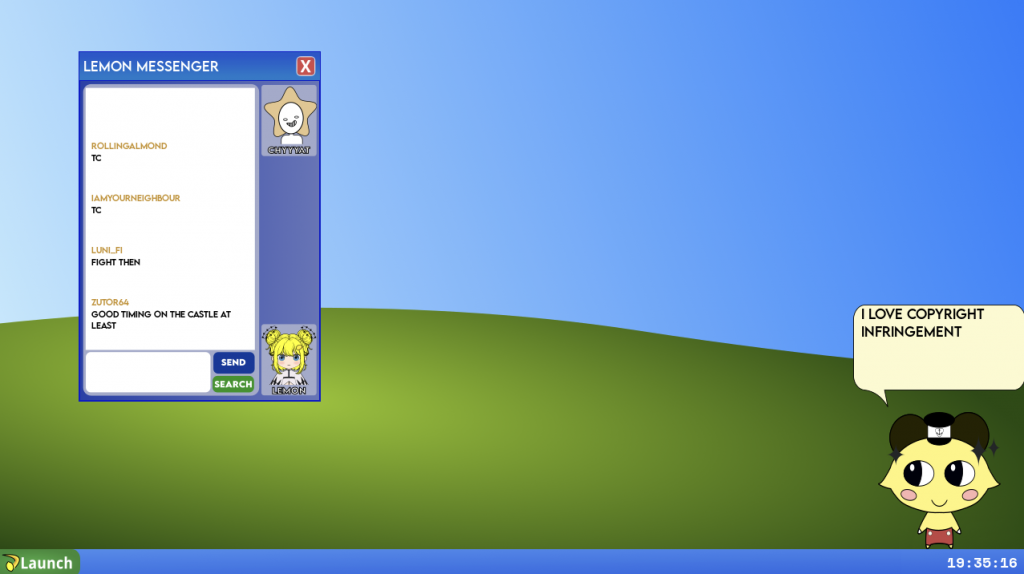Select the RollingAlmond username in chat

pyautogui.click(x=129, y=146)
